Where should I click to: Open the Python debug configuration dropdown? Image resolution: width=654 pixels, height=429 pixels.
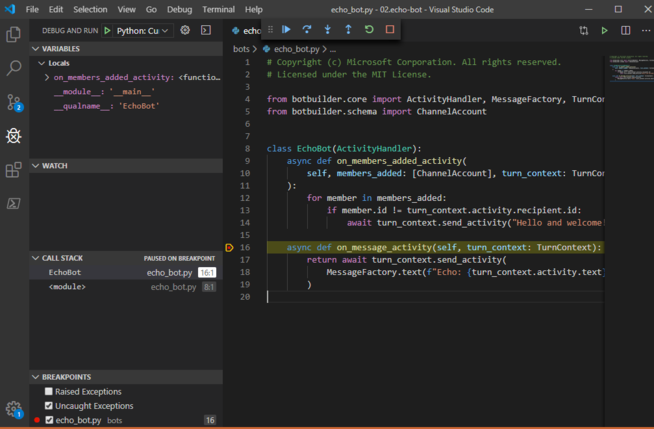pyautogui.click(x=143, y=31)
